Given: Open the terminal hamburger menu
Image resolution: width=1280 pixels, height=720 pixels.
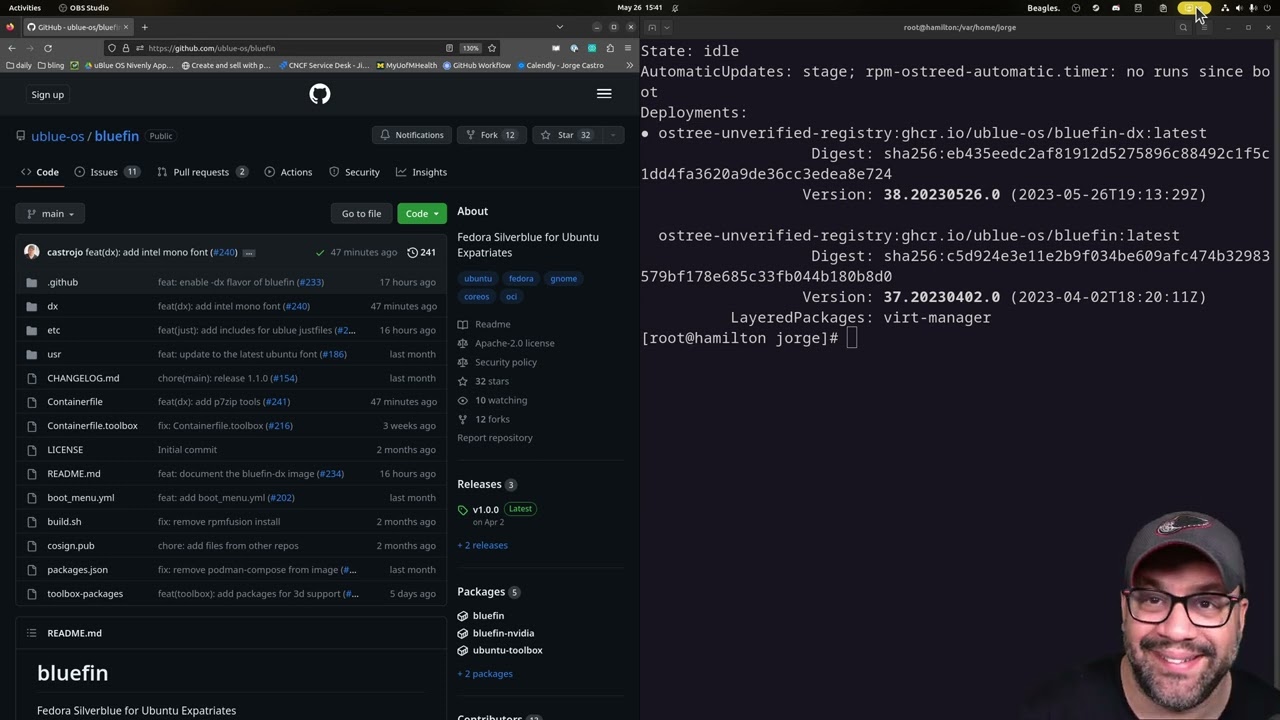Looking at the screenshot, I should coord(1204,27).
